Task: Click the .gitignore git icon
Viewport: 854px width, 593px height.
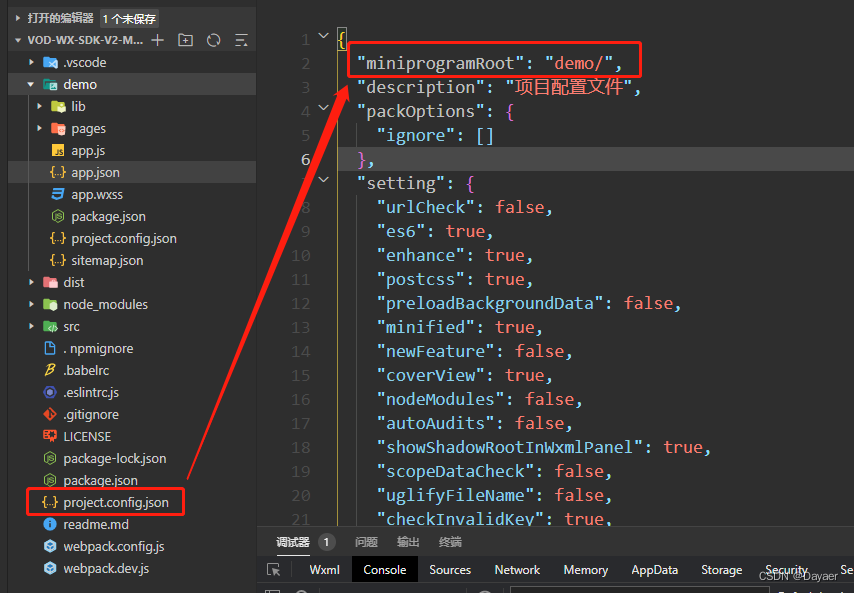Action: point(50,414)
